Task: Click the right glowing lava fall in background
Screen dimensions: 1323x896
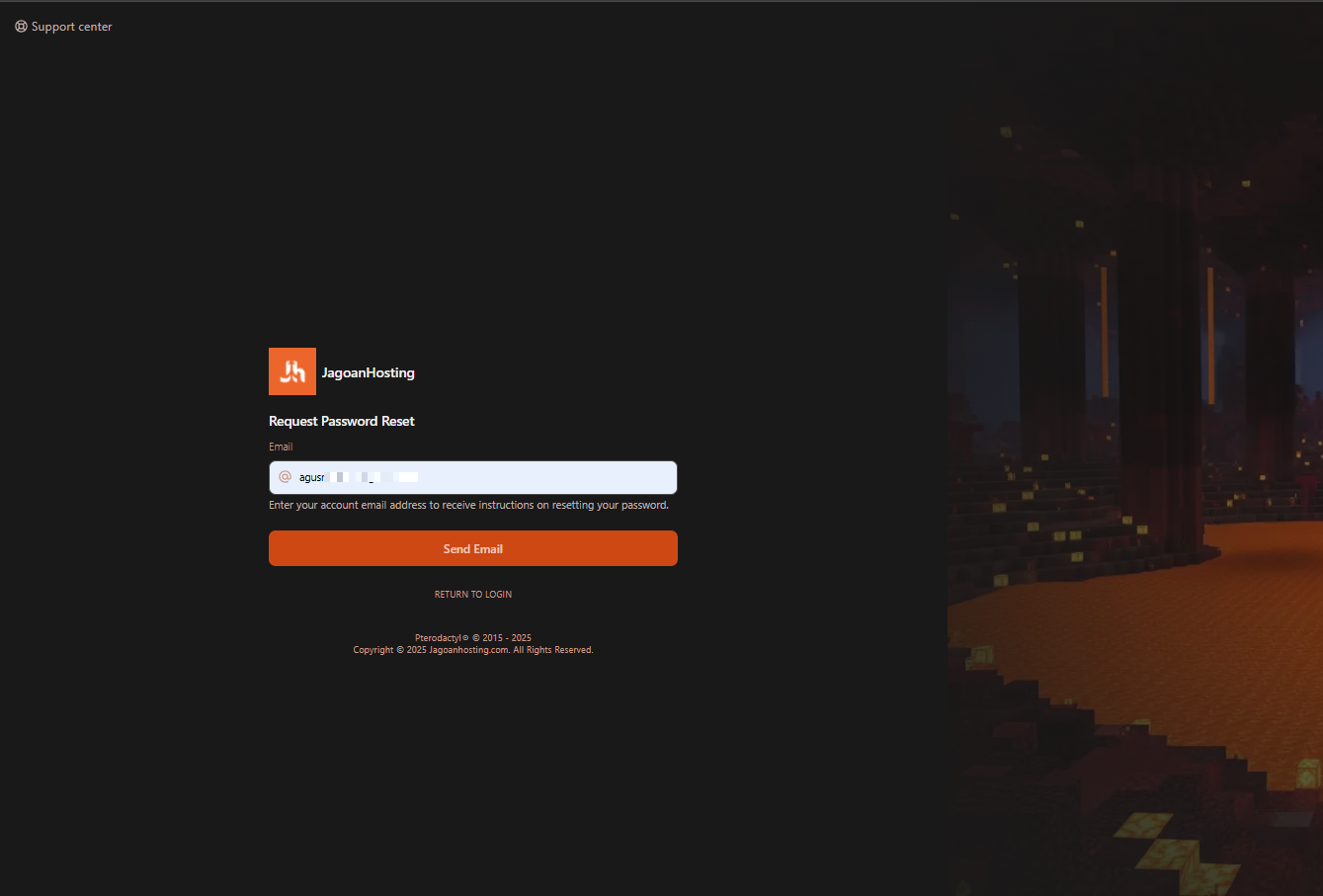Action: pos(1210,336)
